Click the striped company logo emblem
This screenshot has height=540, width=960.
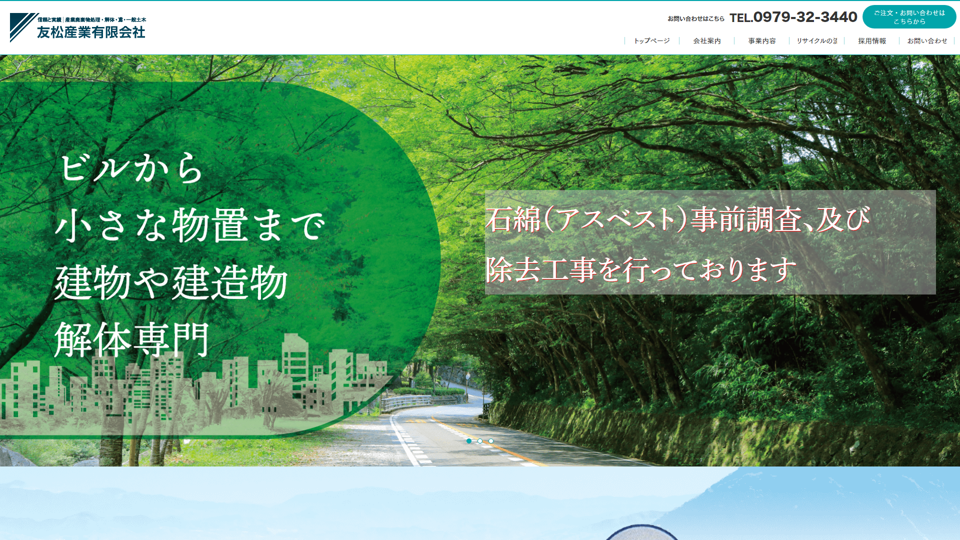pyautogui.click(x=22, y=27)
